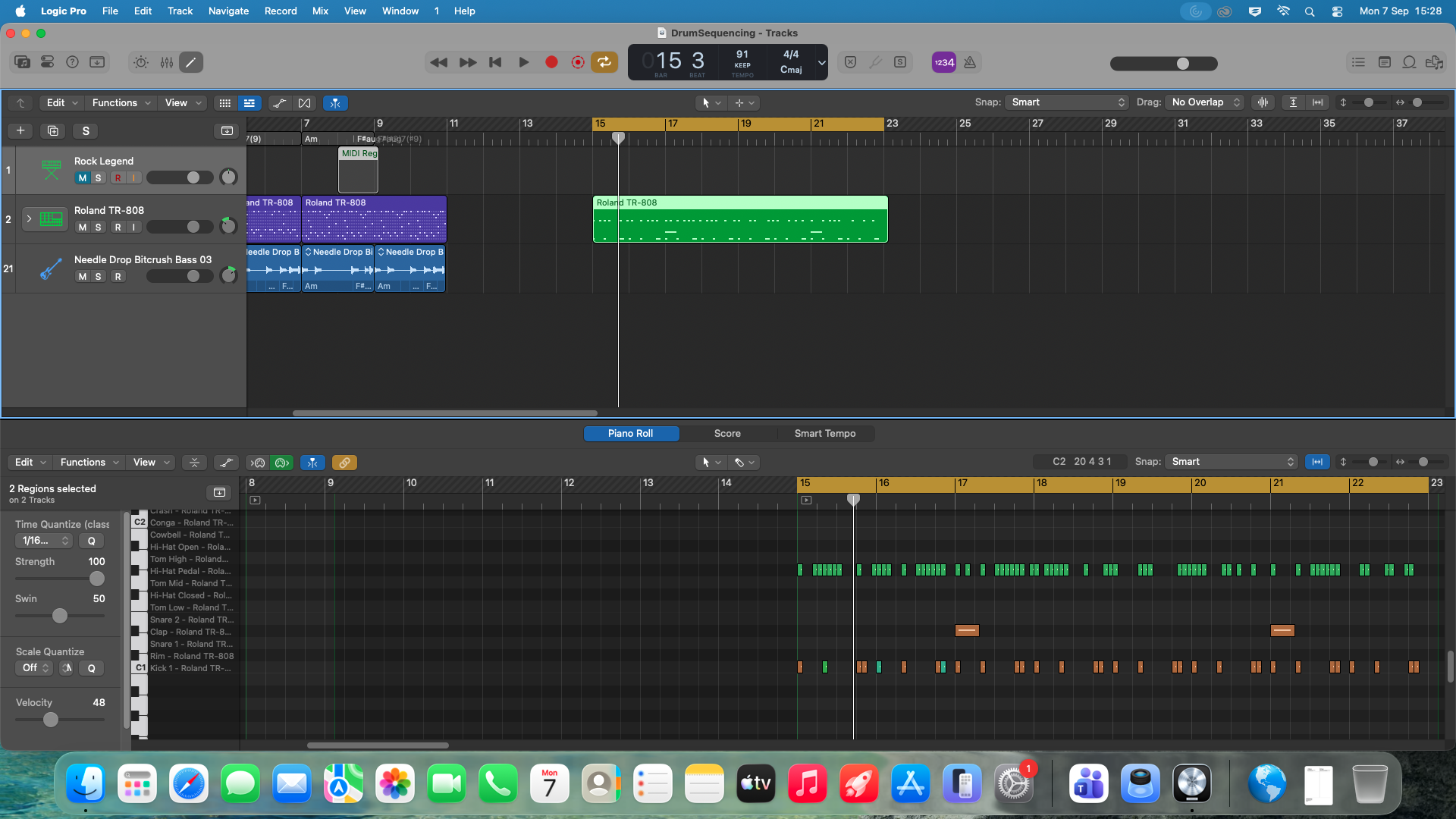Click the Duplicate Track button
Screen dimensions: 1456x819
point(52,130)
